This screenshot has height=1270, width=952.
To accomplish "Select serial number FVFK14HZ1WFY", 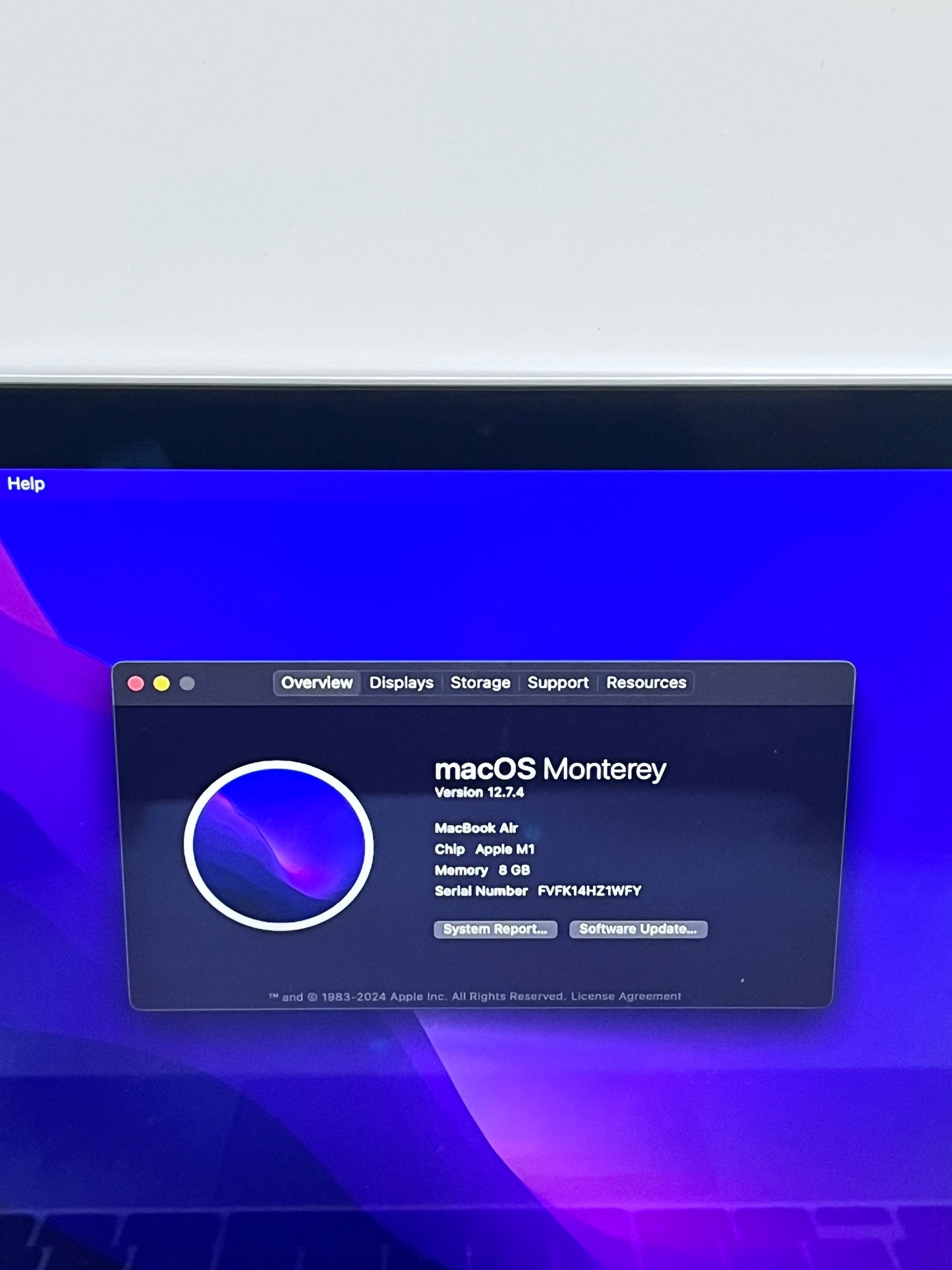I will (590, 891).
